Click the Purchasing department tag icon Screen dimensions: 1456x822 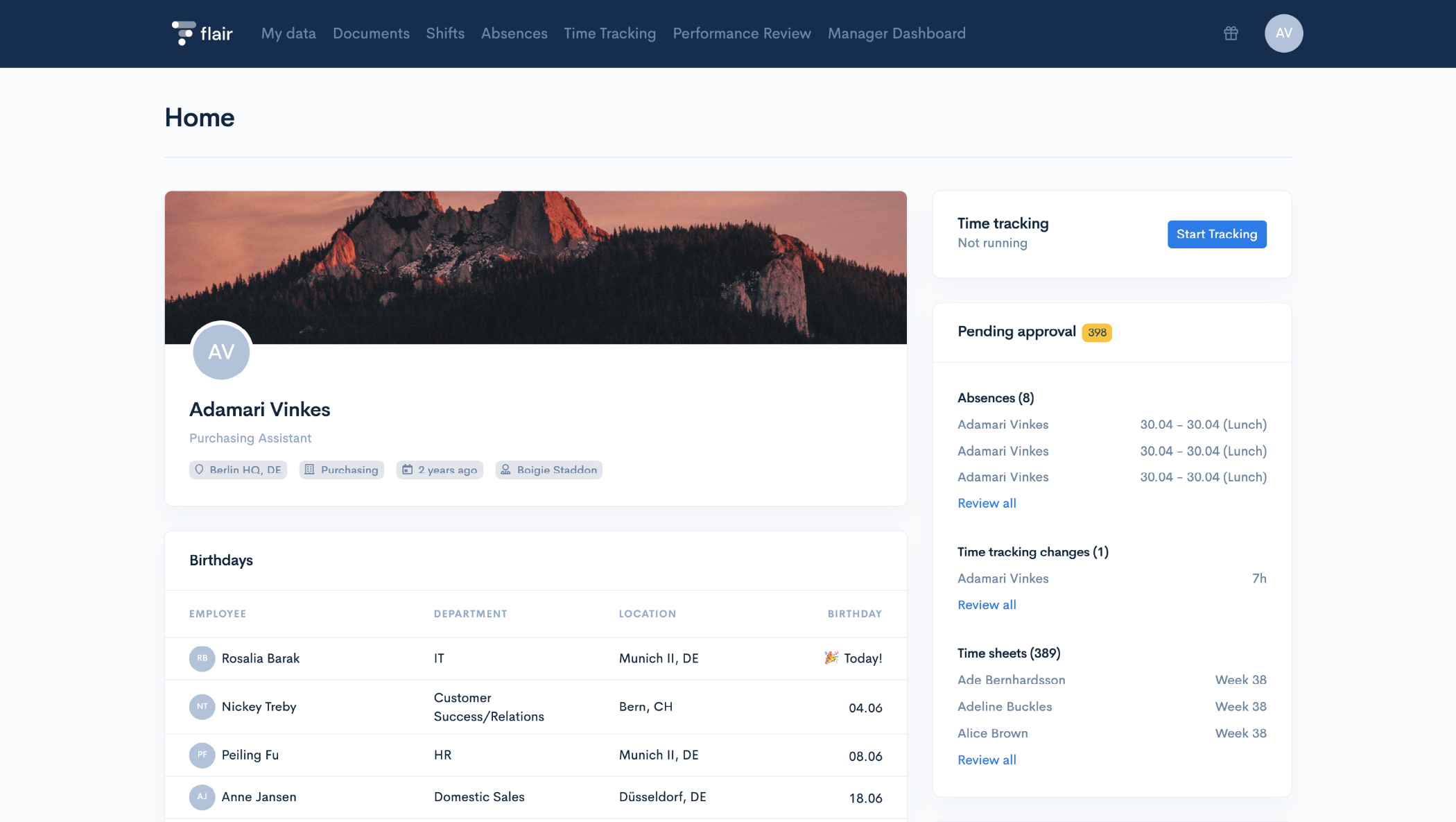(x=309, y=470)
